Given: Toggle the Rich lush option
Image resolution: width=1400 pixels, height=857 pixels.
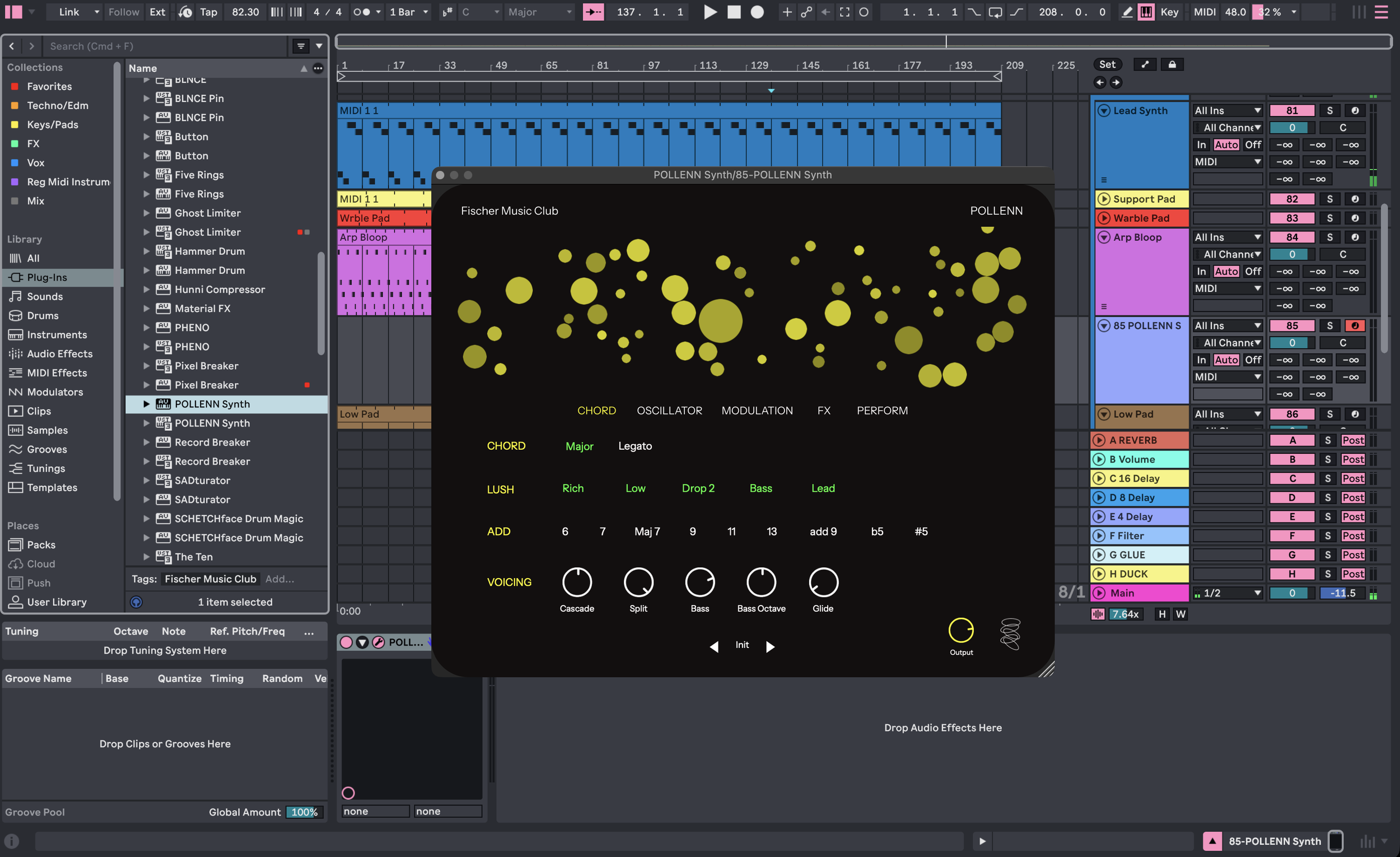Looking at the screenshot, I should click(x=573, y=488).
